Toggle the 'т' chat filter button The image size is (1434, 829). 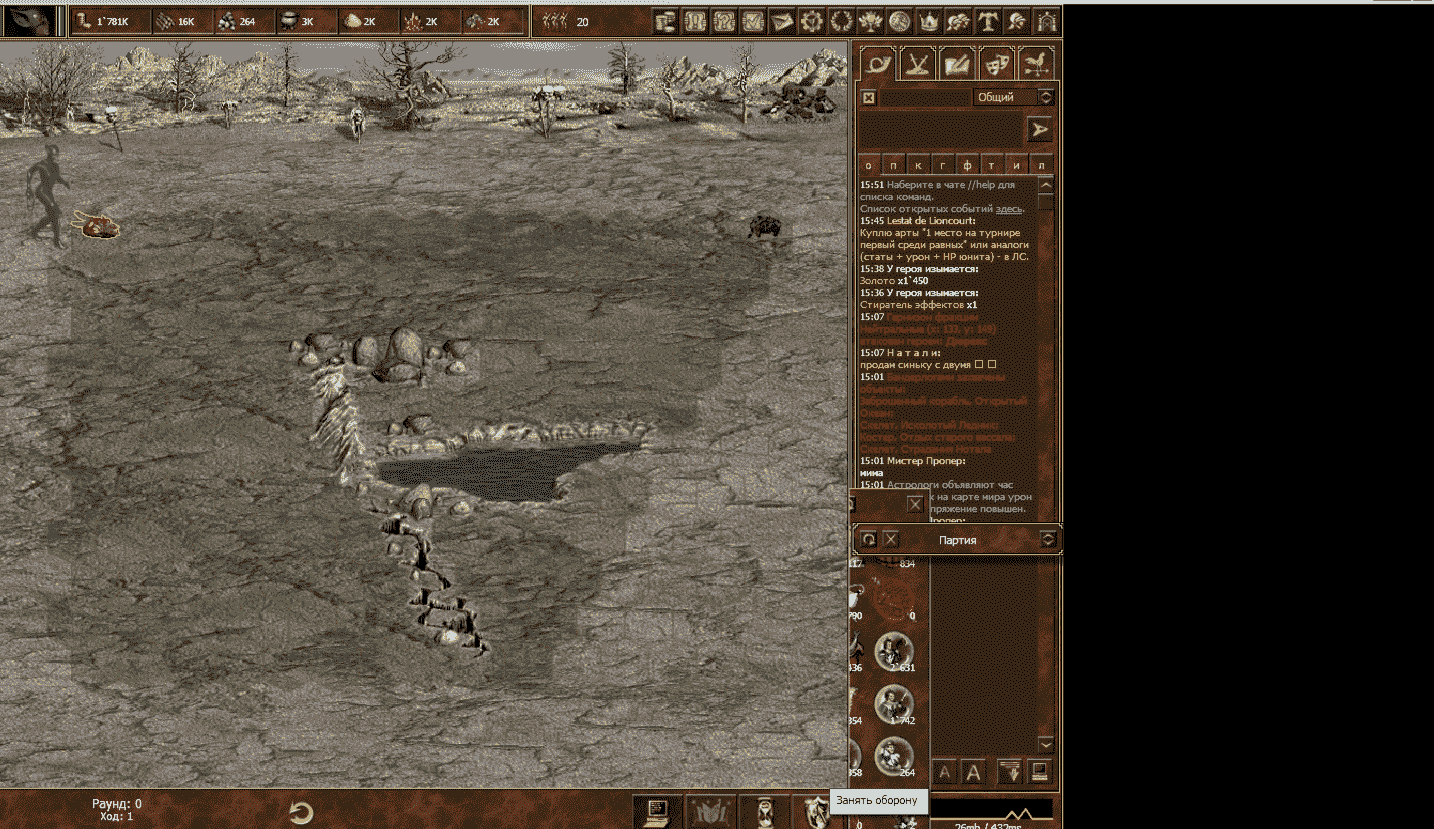coord(992,166)
